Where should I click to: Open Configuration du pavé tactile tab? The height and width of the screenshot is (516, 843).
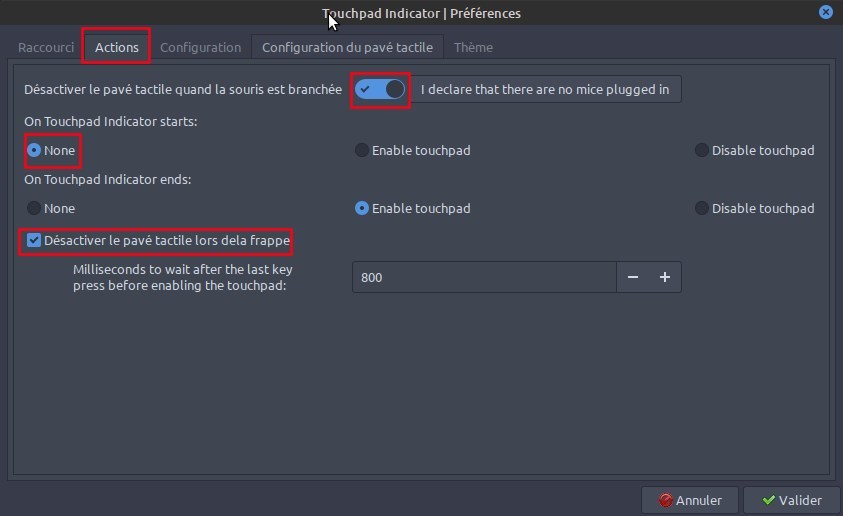pos(347,47)
